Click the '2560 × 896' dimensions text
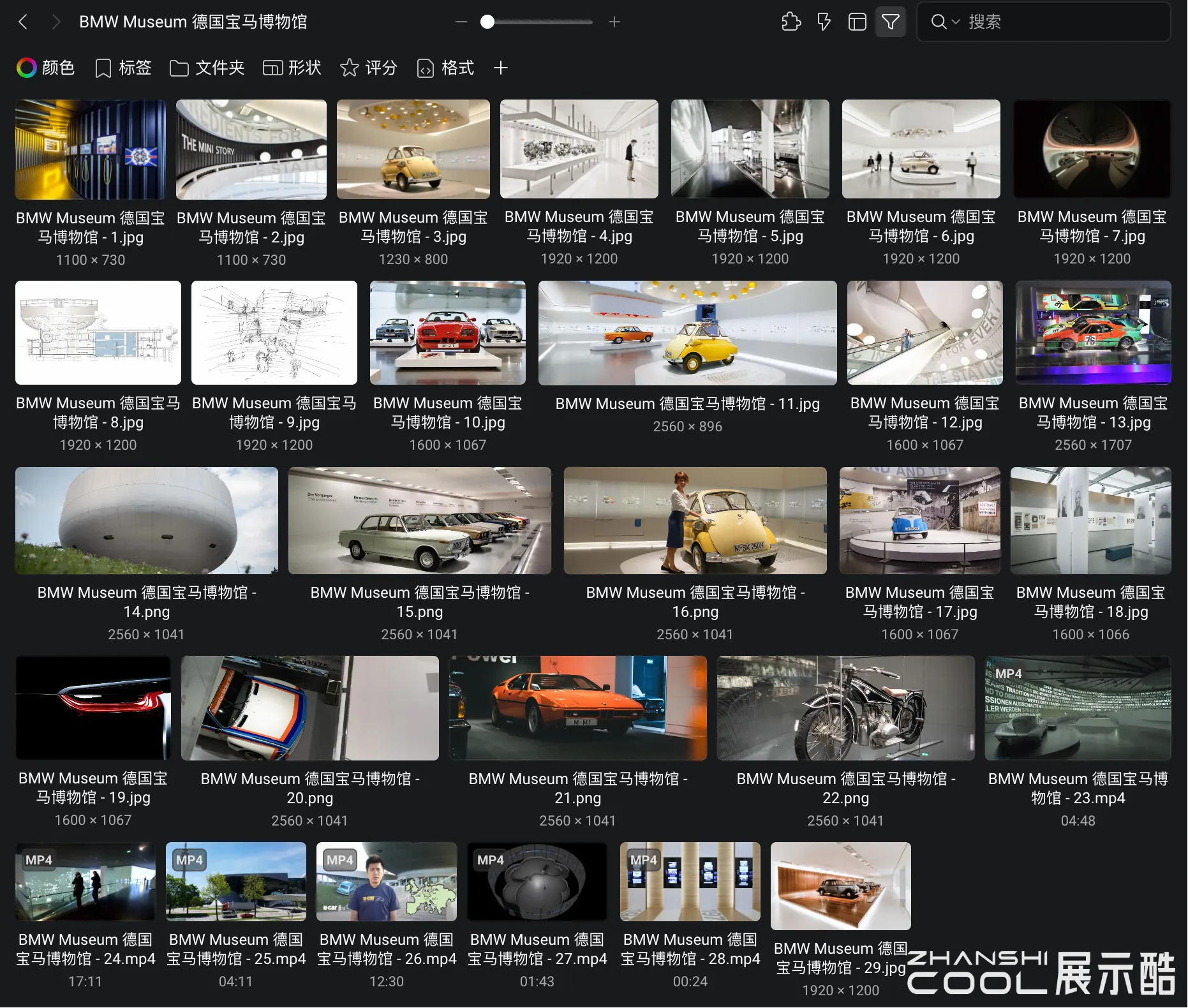Screen dimensions: 1188x1008 point(688,426)
